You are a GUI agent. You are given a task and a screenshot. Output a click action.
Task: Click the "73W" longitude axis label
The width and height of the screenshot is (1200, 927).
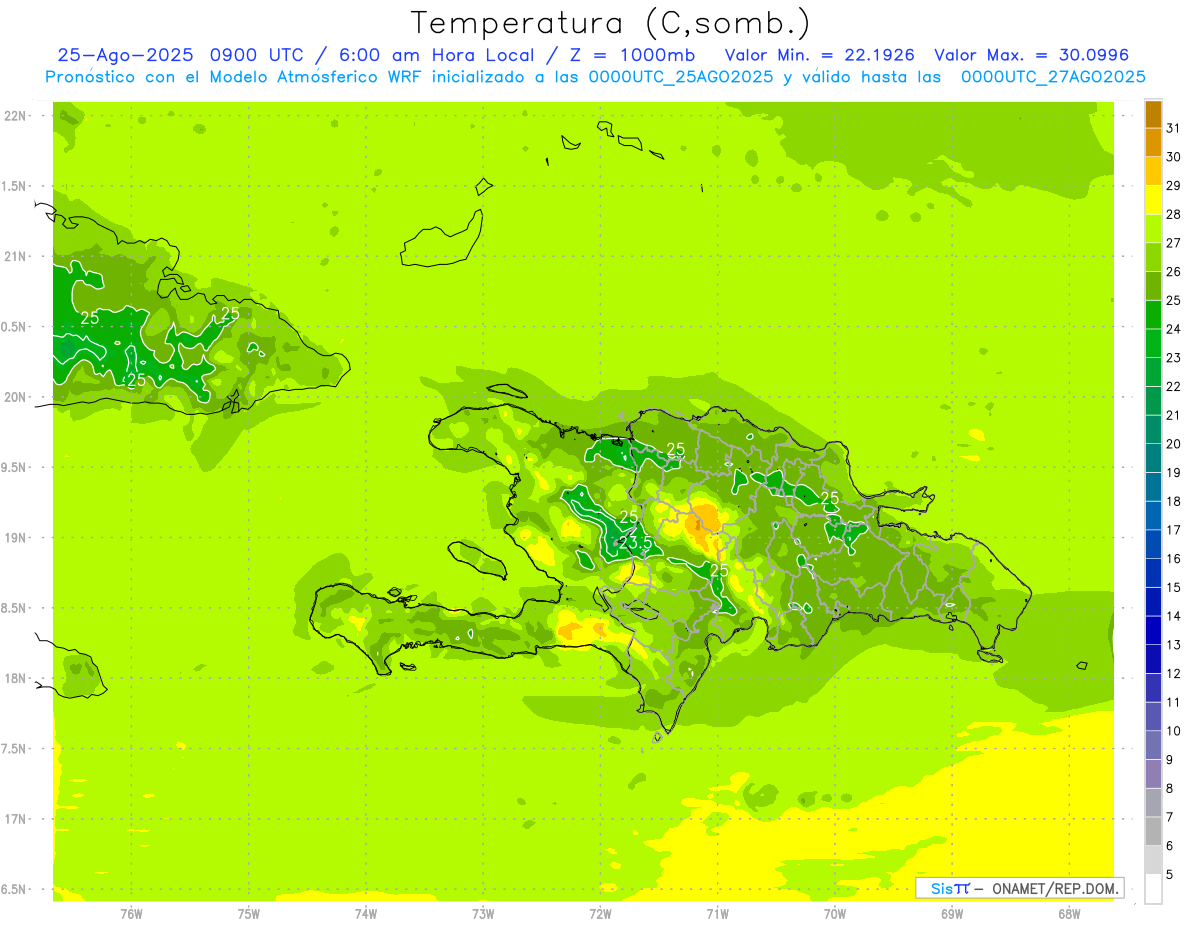[483, 913]
